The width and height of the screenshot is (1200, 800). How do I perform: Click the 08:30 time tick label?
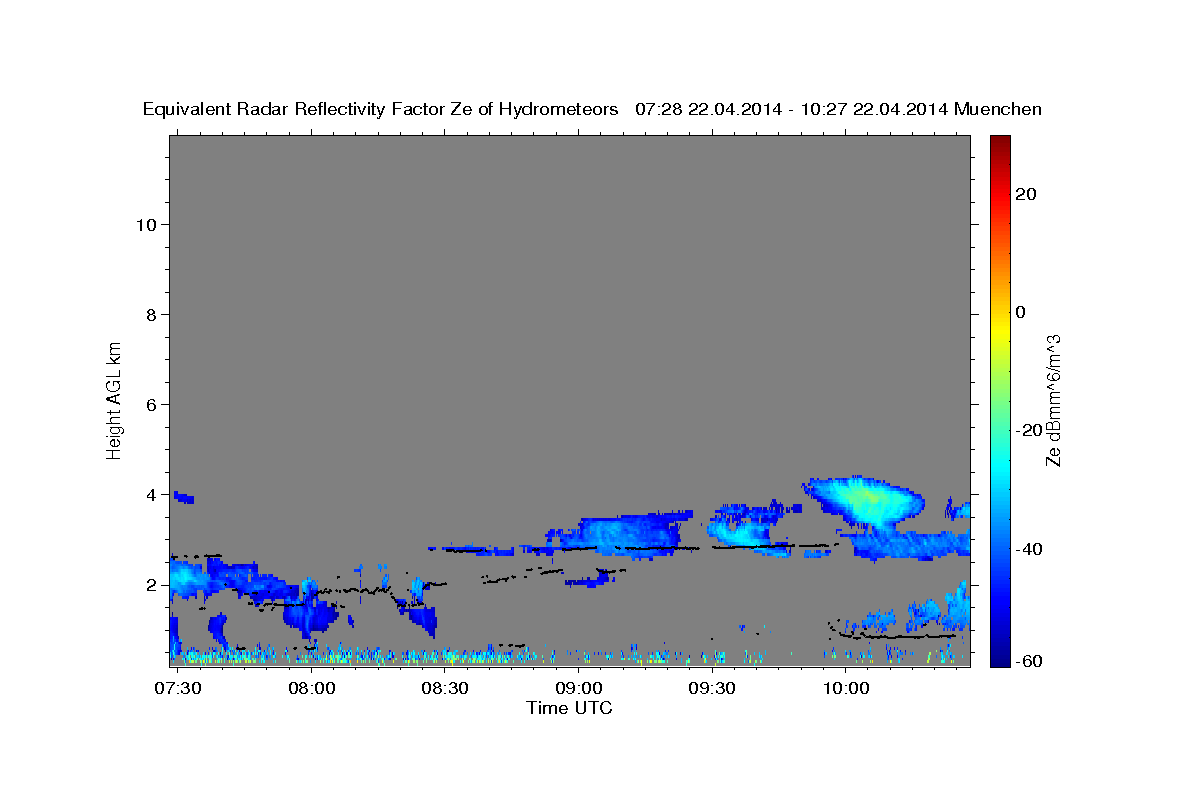pyautogui.click(x=445, y=689)
